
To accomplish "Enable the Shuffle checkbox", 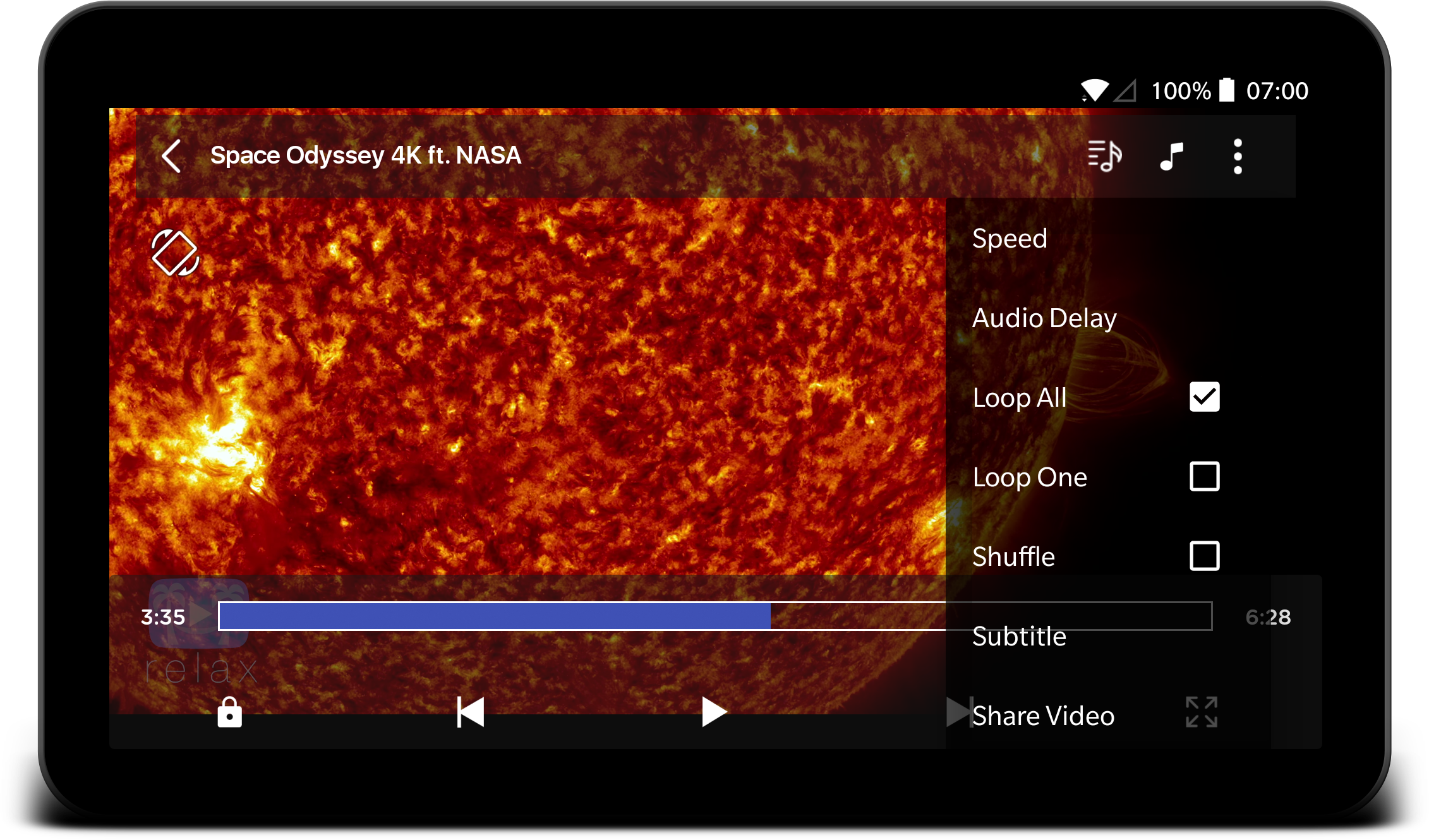I will click(1204, 556).
